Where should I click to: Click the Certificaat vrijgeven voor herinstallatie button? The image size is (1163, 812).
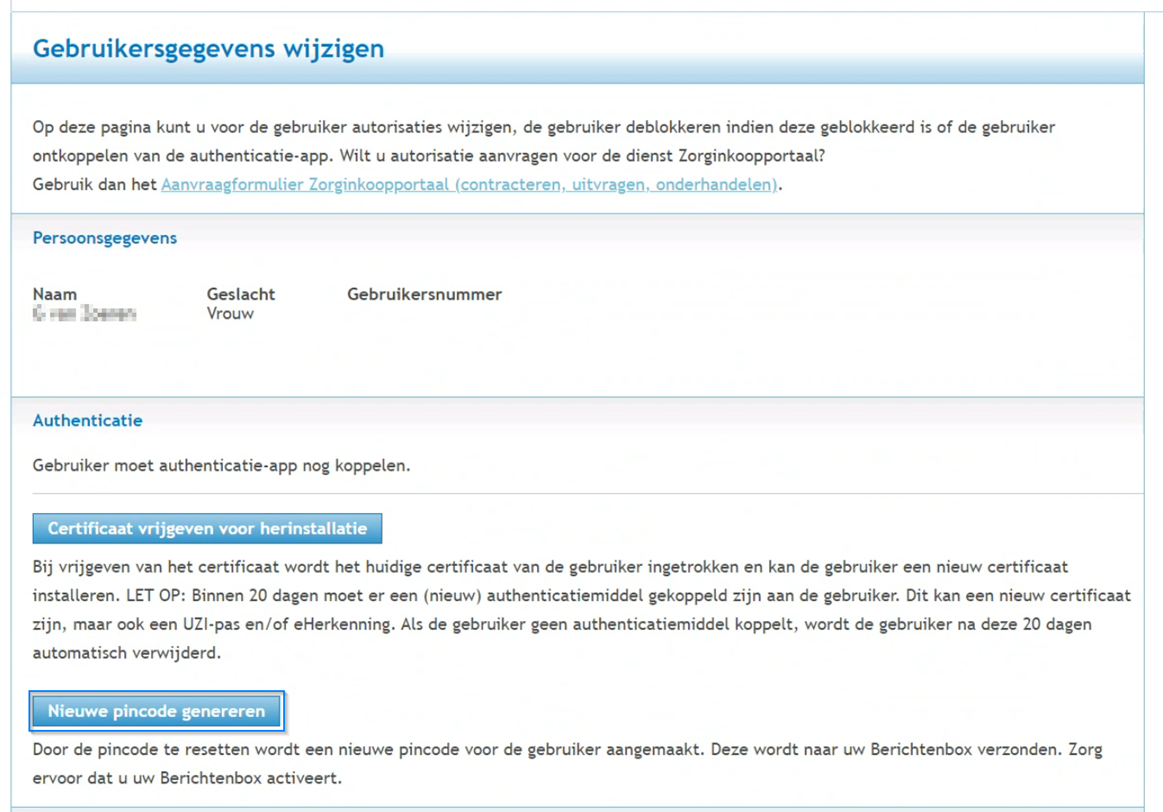coord(207,528)
